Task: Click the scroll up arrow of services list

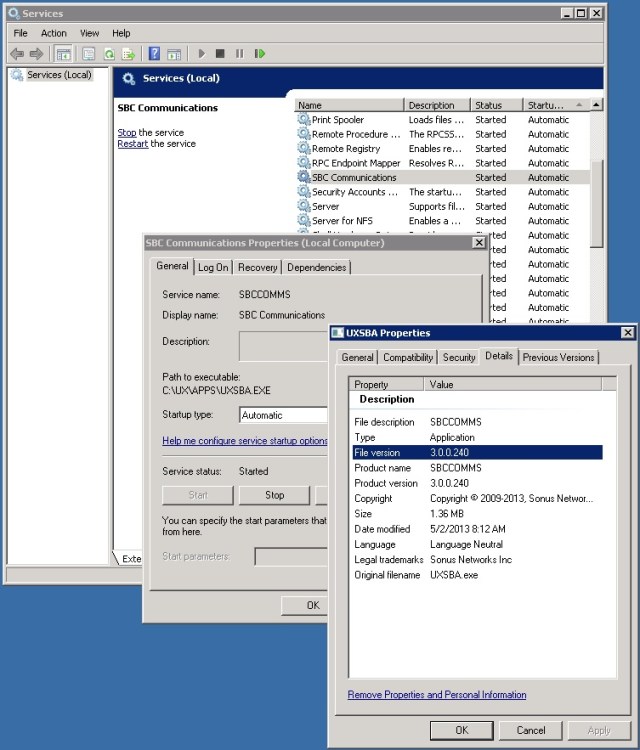Action: (x=596, y=105)
